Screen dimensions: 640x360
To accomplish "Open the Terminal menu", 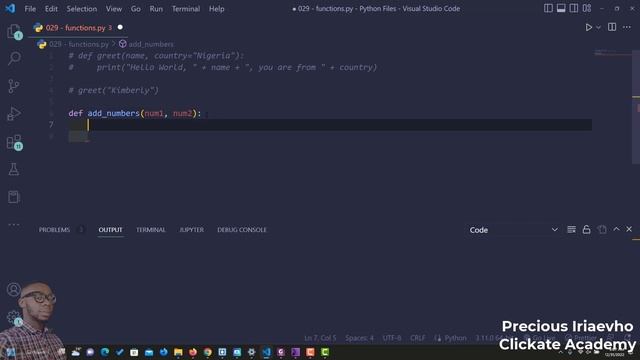I will point(186,9).
